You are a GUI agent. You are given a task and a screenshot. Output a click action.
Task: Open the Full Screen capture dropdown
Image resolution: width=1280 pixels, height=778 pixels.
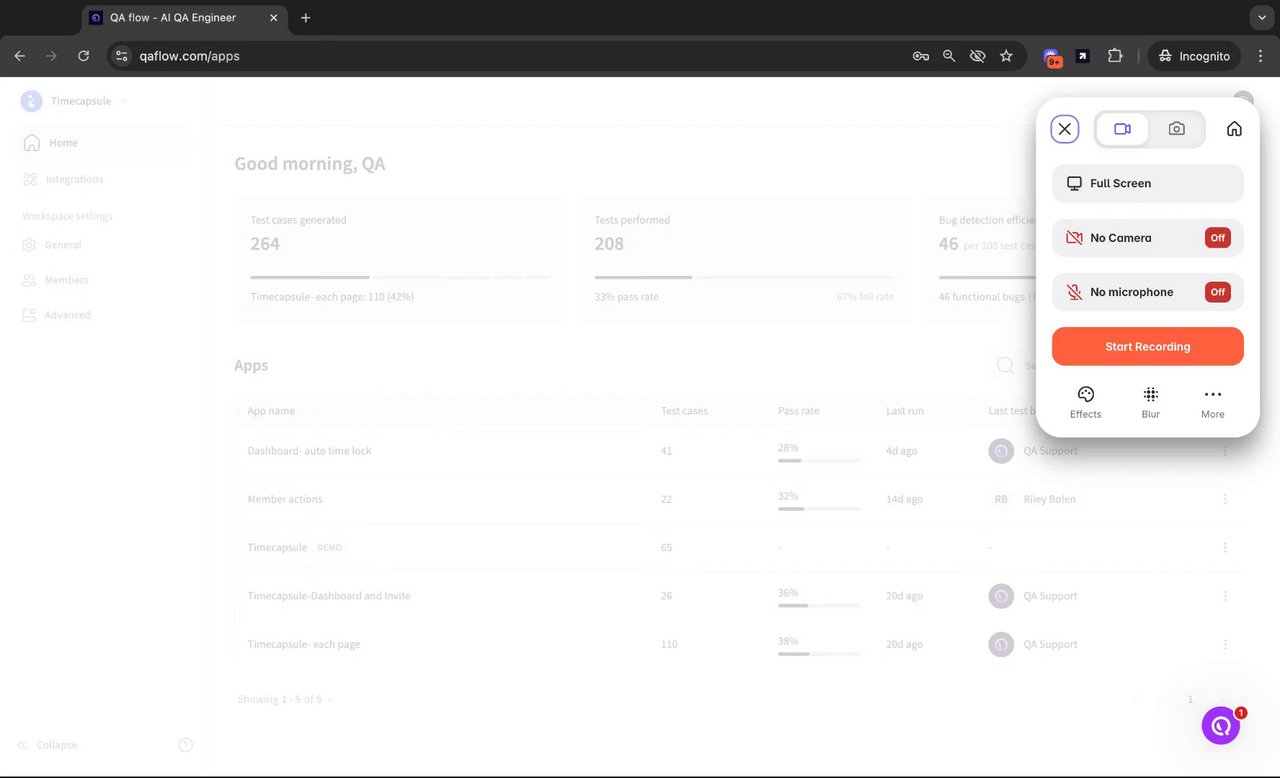(x=1147, y=184)
